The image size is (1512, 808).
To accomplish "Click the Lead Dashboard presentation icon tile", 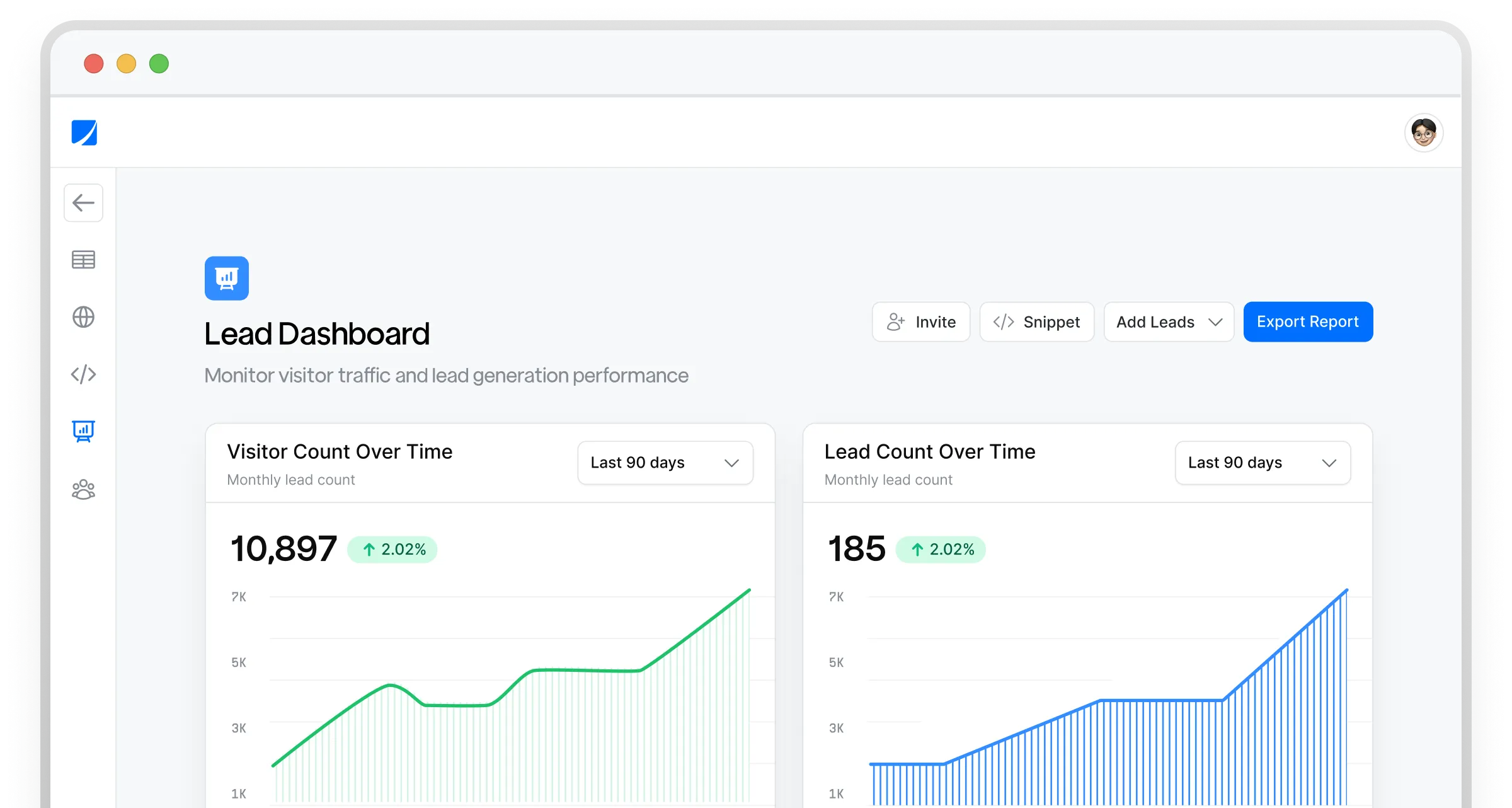I will tap(227, 278).
